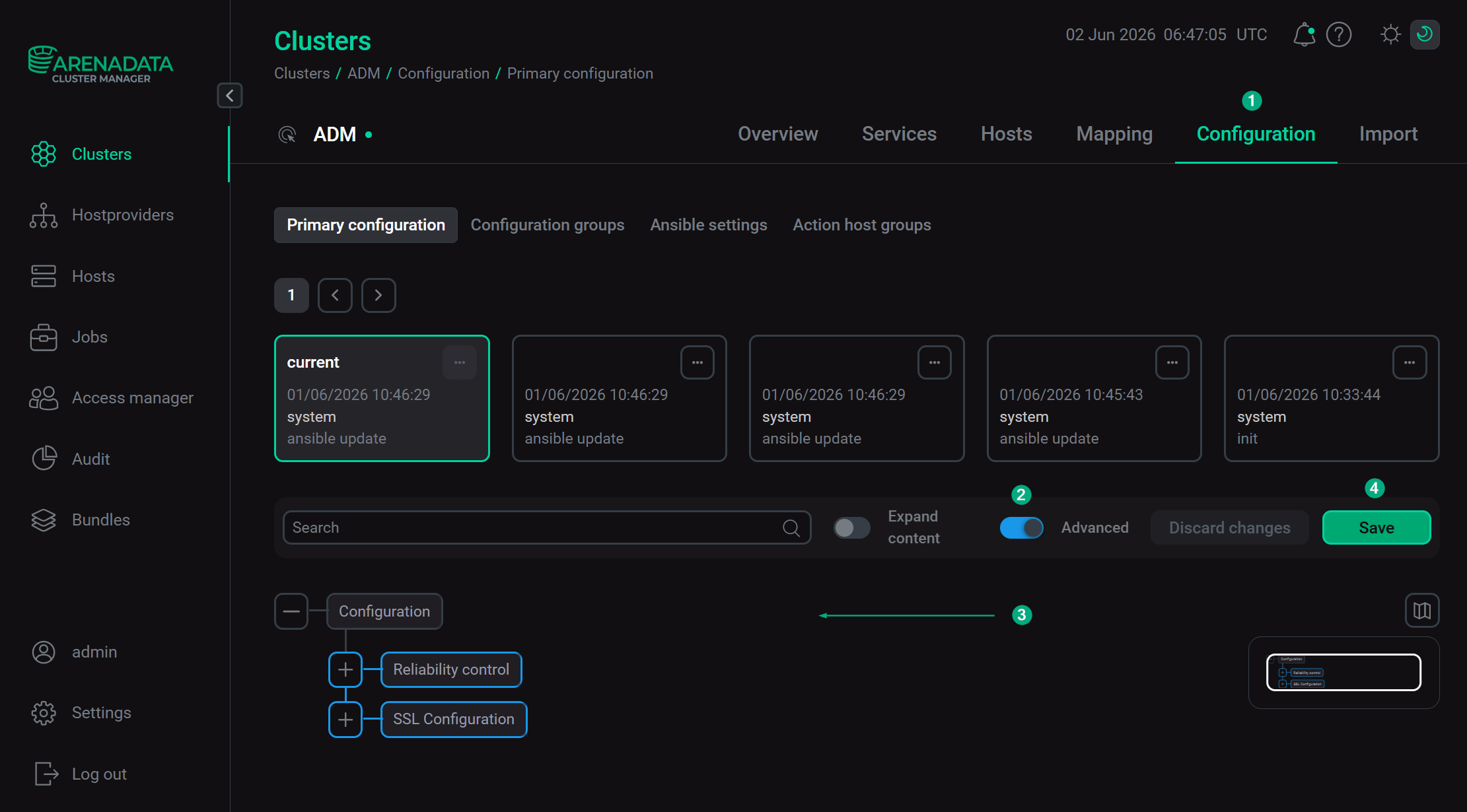Select Primary configuration subtab
The width and height of the screenshot is (1467, 812).
tap(366, 225)
